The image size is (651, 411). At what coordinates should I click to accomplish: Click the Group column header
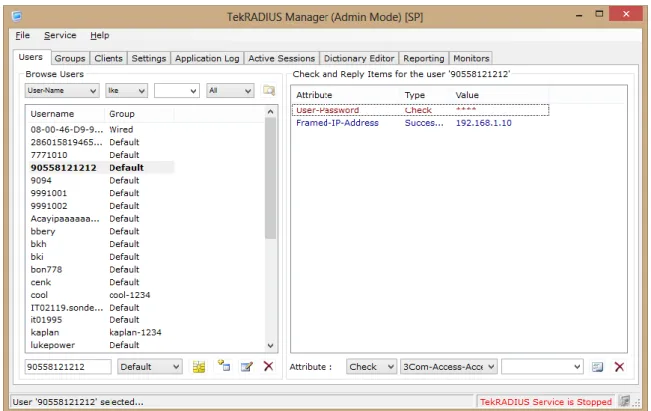point(139,114)
